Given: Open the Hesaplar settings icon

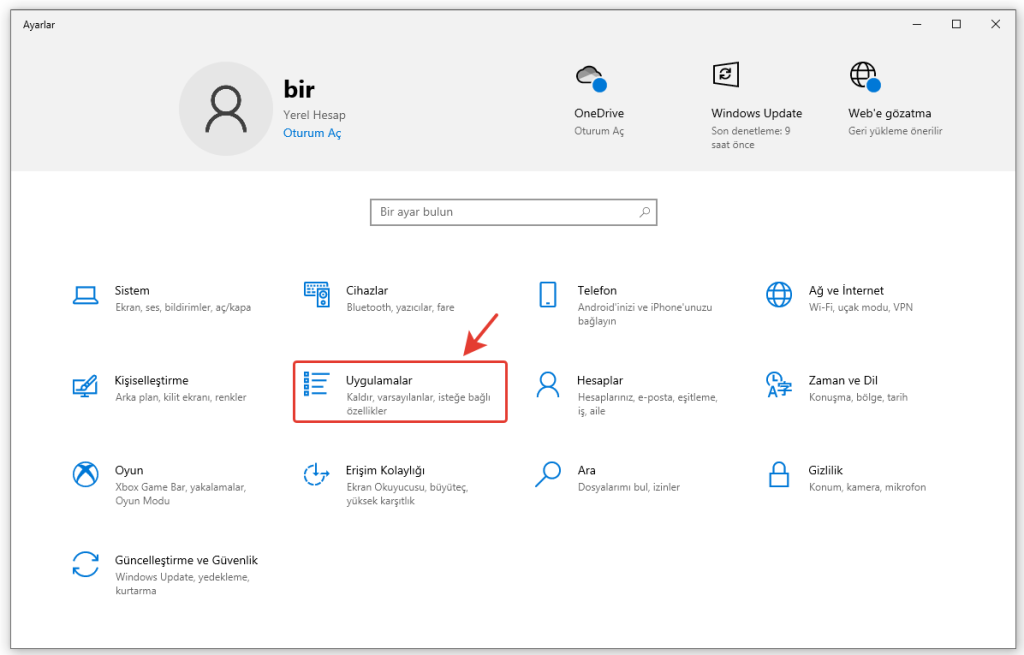Looking at the screenshot, I should coord(548,385).
